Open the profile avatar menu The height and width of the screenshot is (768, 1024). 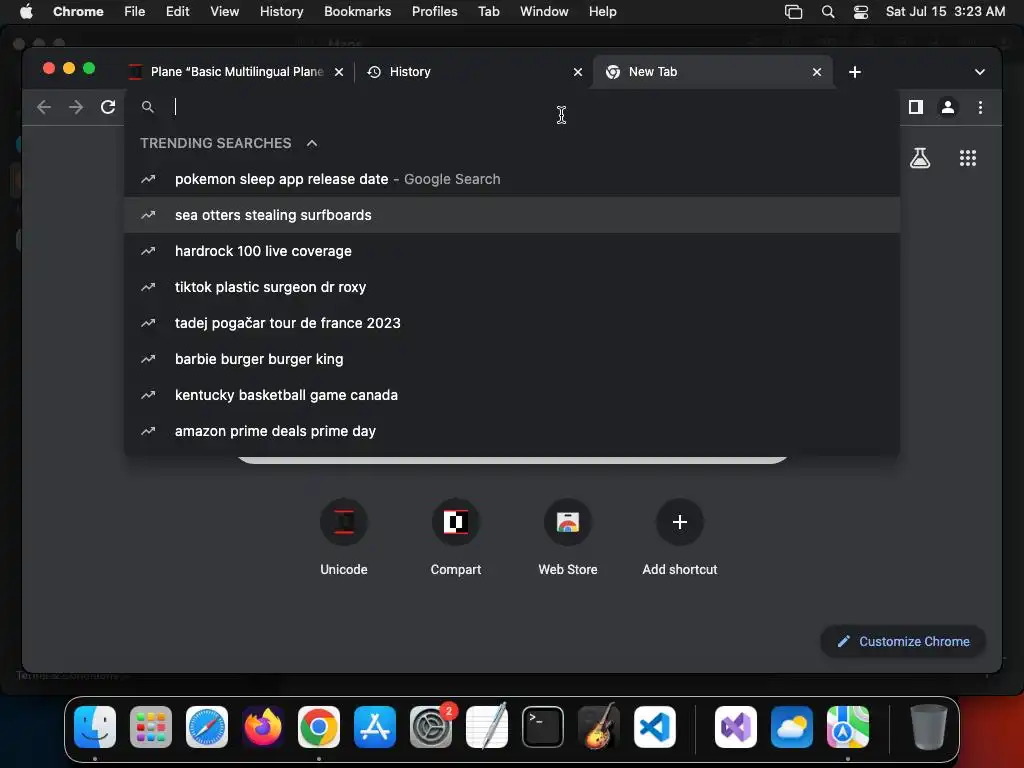[948, 107]
